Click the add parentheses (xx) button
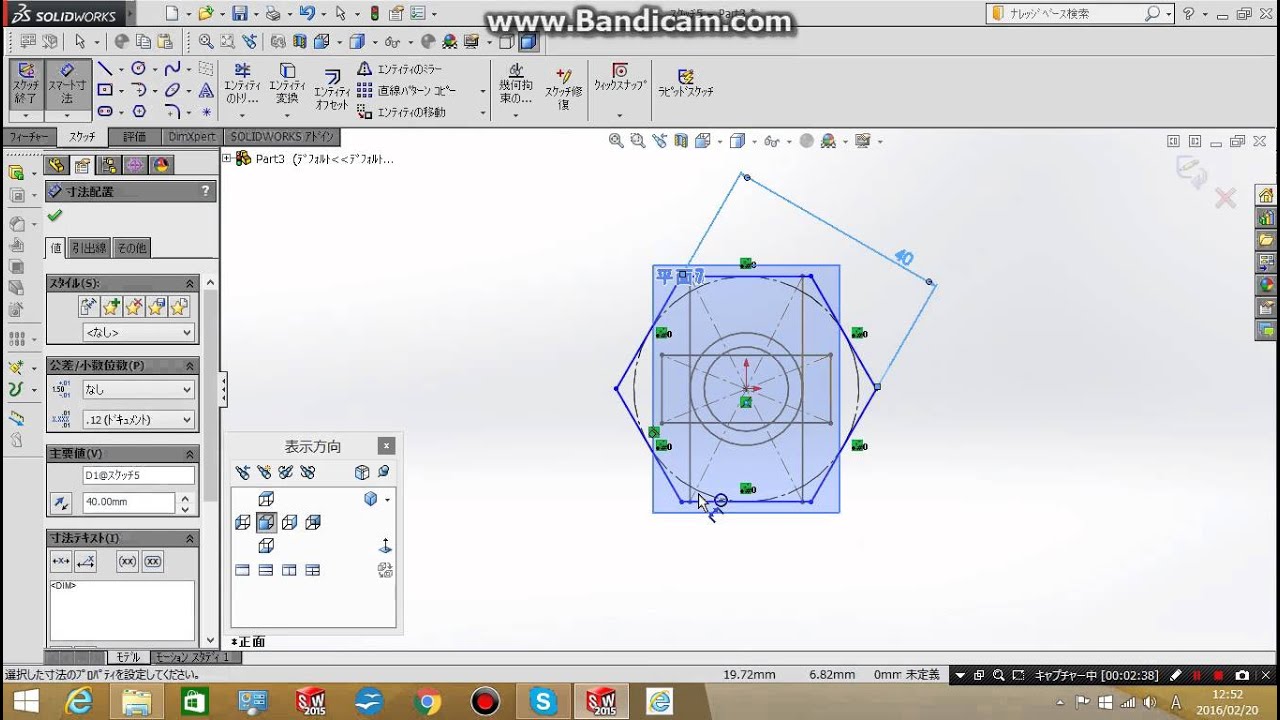This screenshot has height=720, width=1280. coord(127,561)
